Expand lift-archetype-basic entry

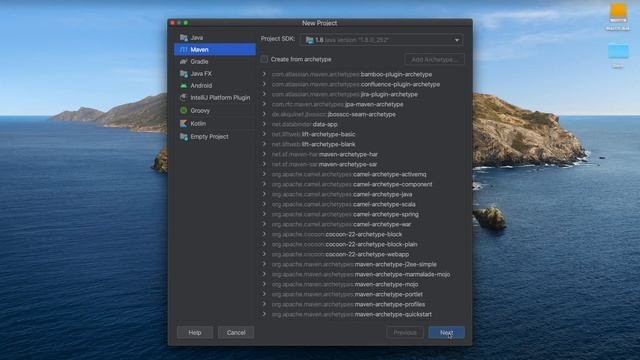[264, 134]
